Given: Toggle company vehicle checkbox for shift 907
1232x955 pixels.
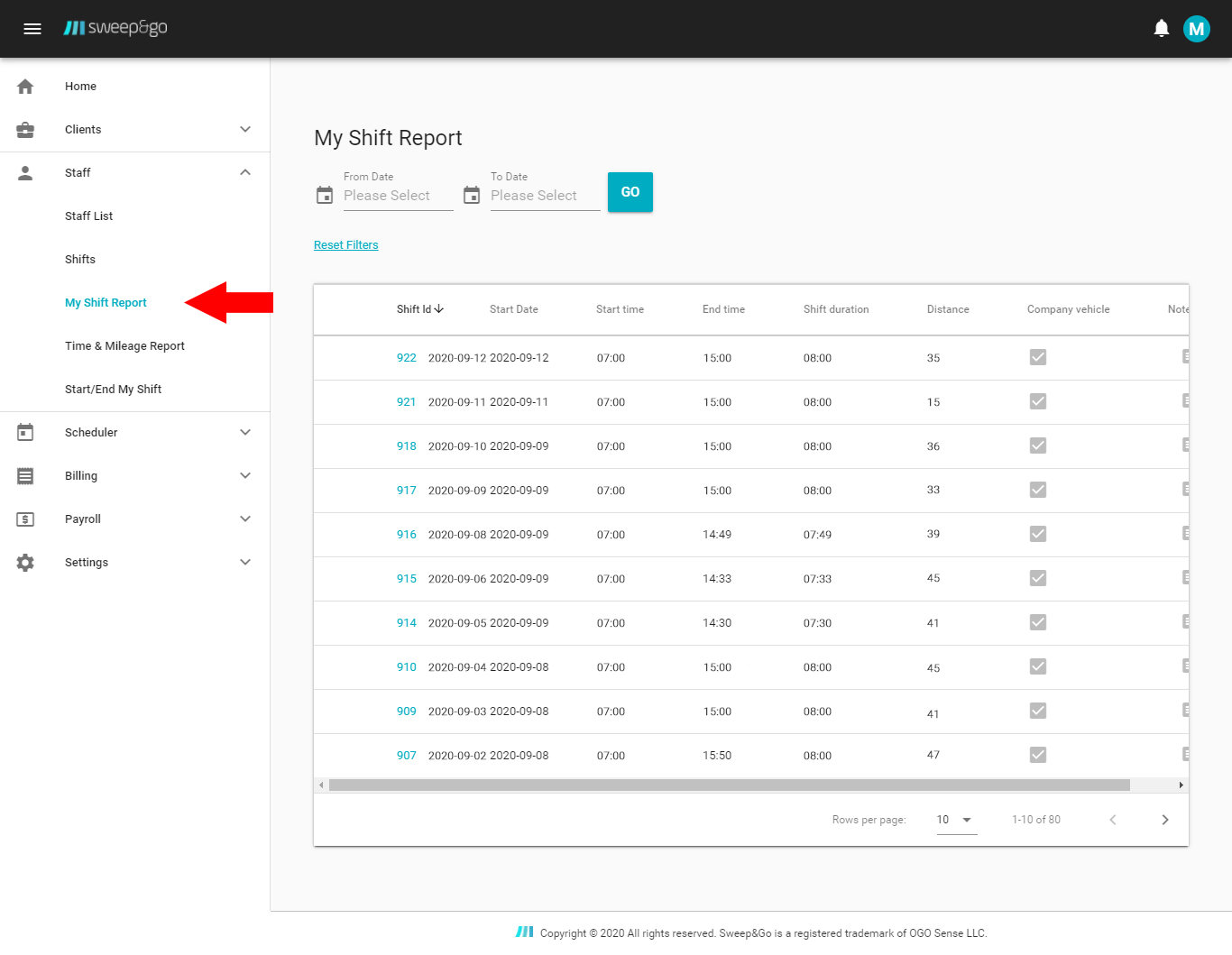Looking at the screenshot, I should click(1038, 755).
